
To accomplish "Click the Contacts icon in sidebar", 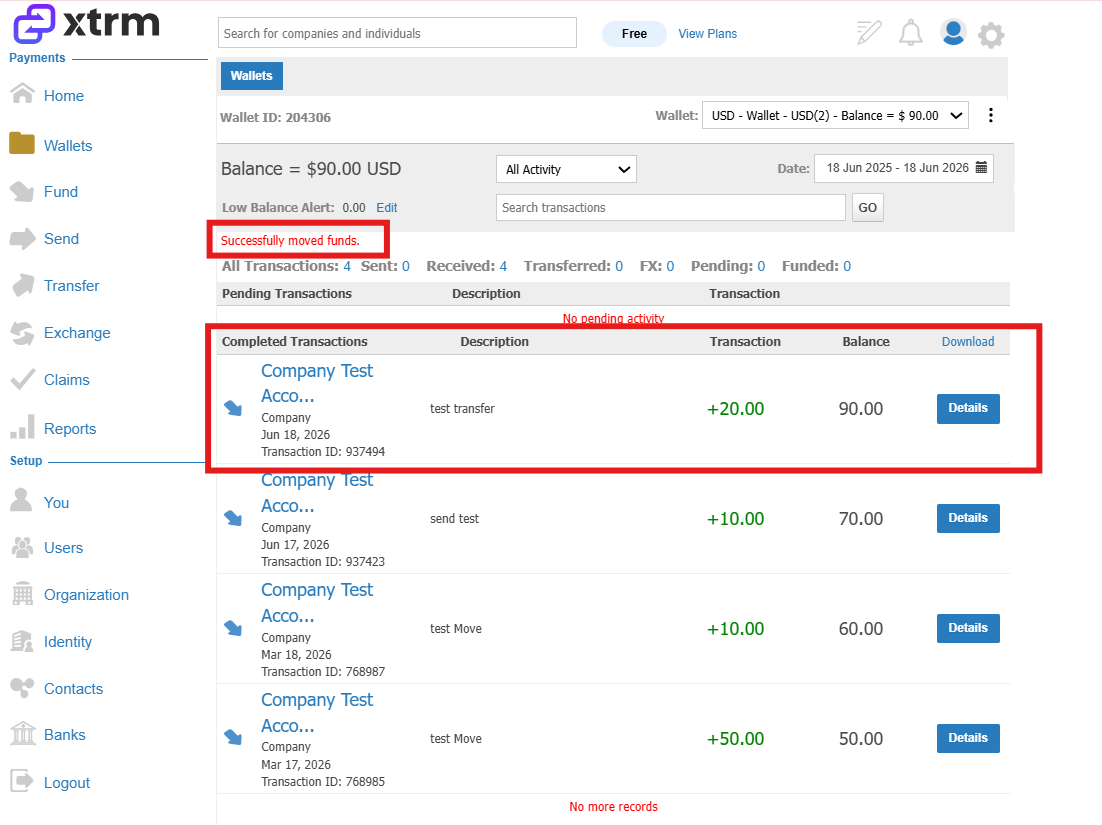I will [22, 687].
